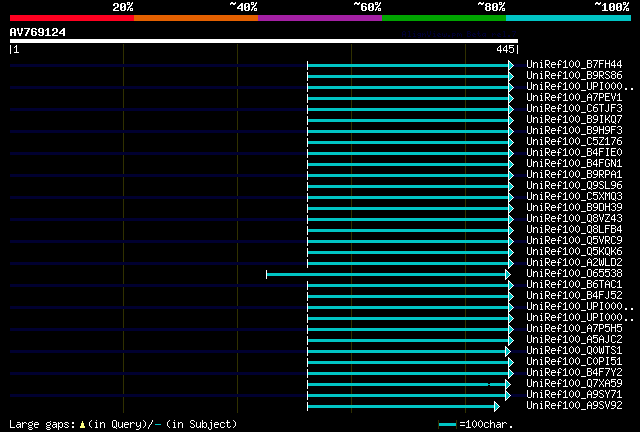Choose the UniRef100_C0PI51 hit
Screen dimensions: 640x432
pyautogui.click(x=574, y=362)
